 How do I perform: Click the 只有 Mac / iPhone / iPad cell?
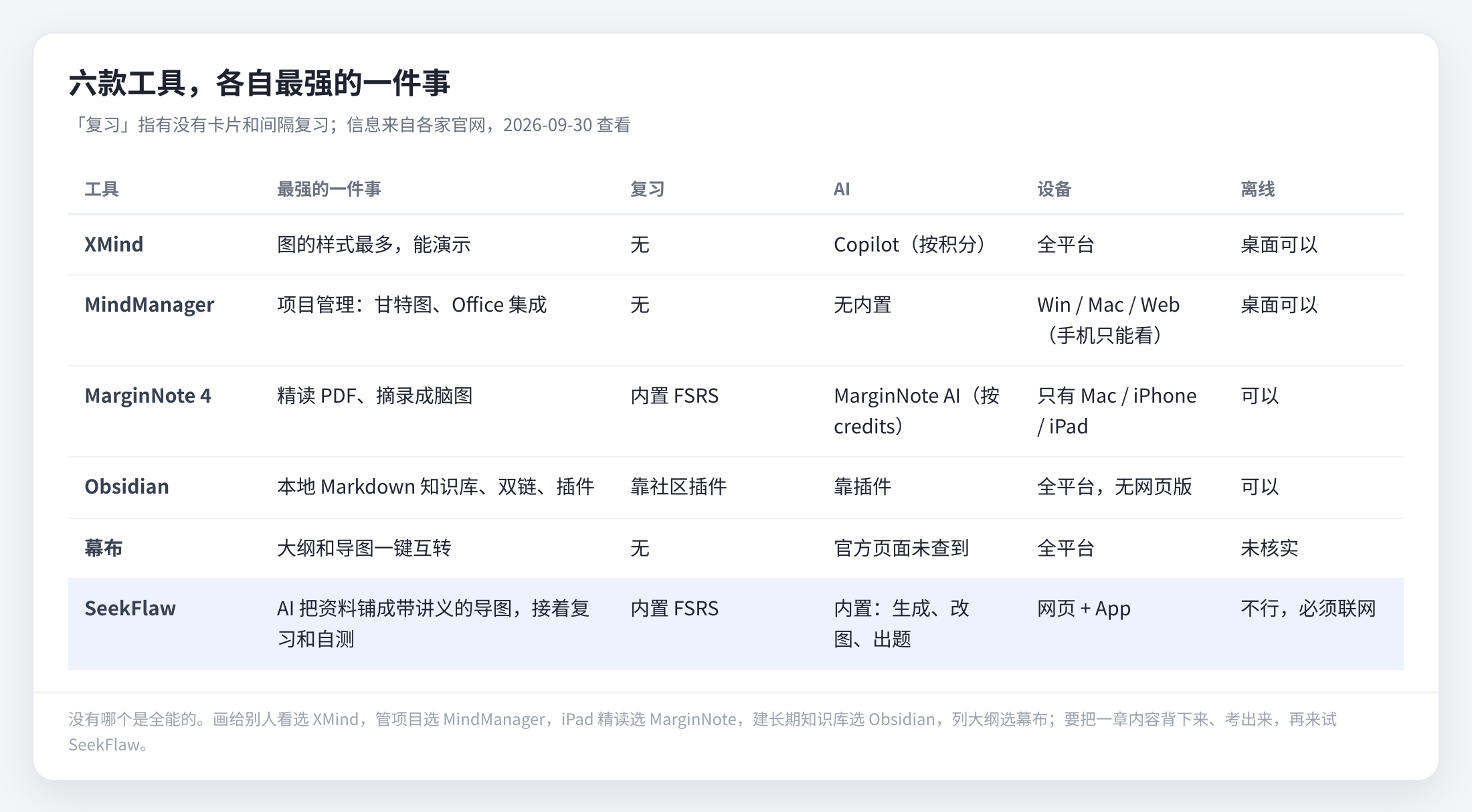(x=1117, y=411)
